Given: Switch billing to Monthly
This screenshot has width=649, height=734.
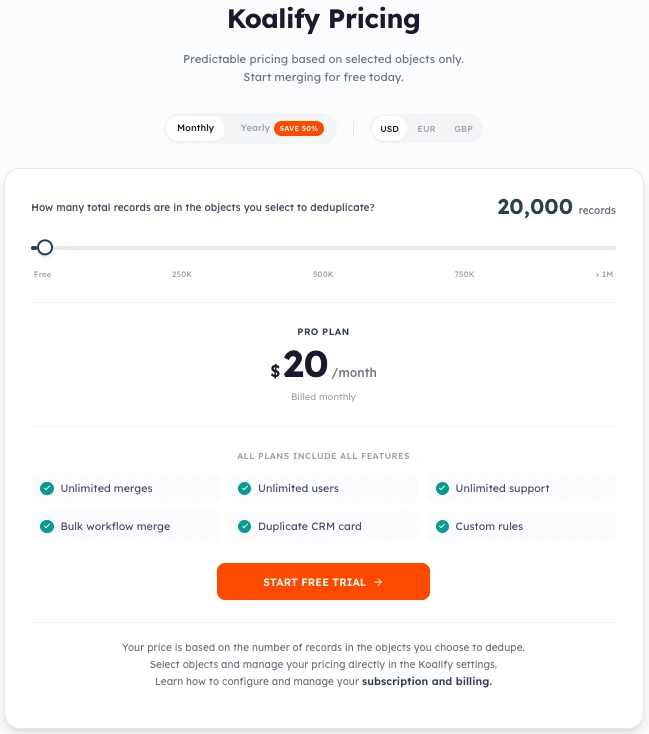Looking at the screenshot, I should [x=196, y=128].
